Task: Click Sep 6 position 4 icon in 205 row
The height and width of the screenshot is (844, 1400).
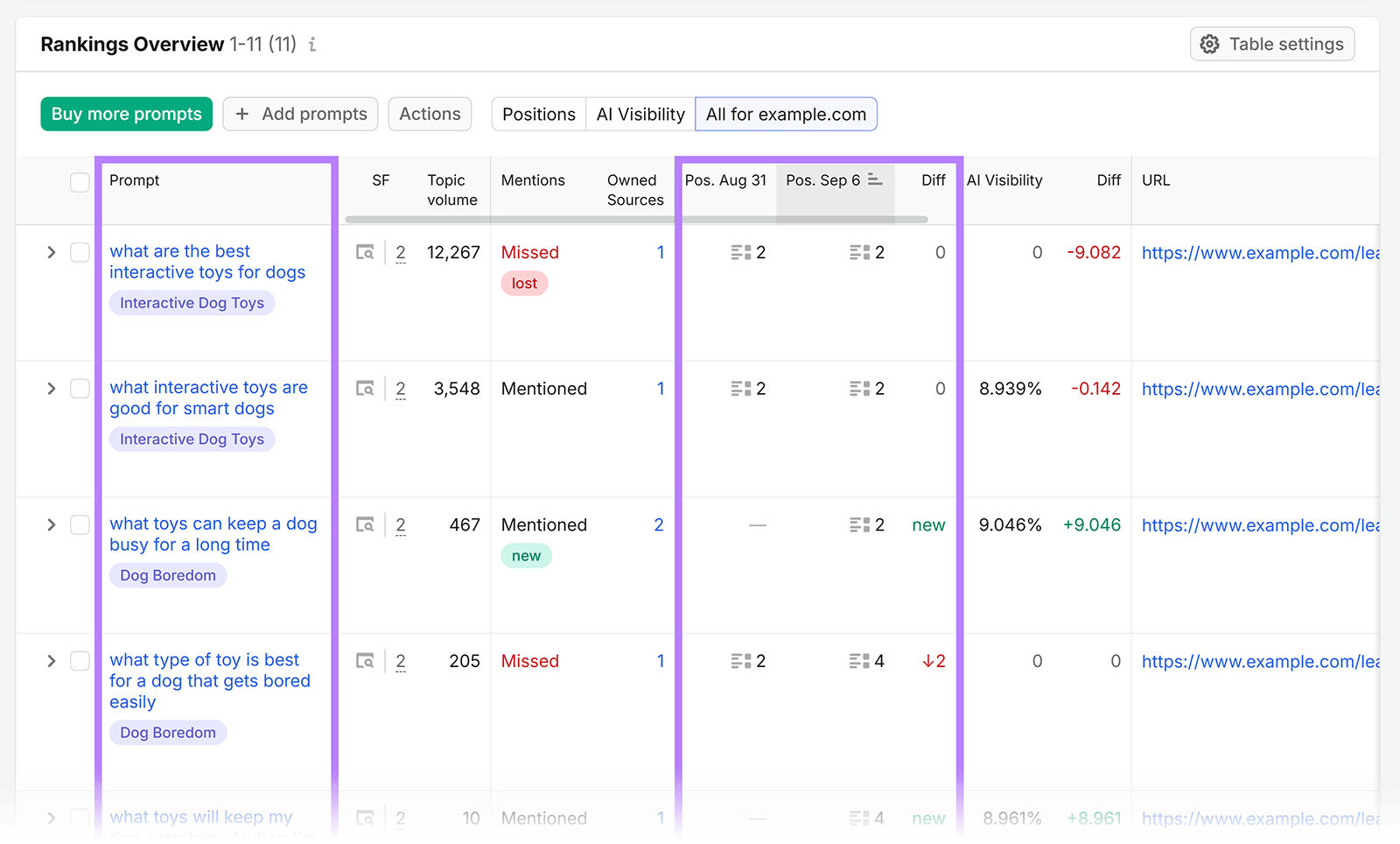Action: [860, 661]
